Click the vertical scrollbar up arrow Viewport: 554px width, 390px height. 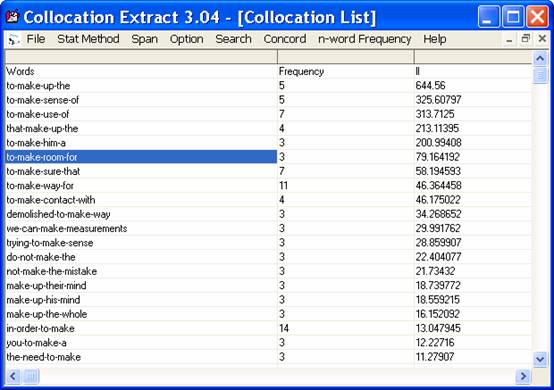click(x=540, y=58)
